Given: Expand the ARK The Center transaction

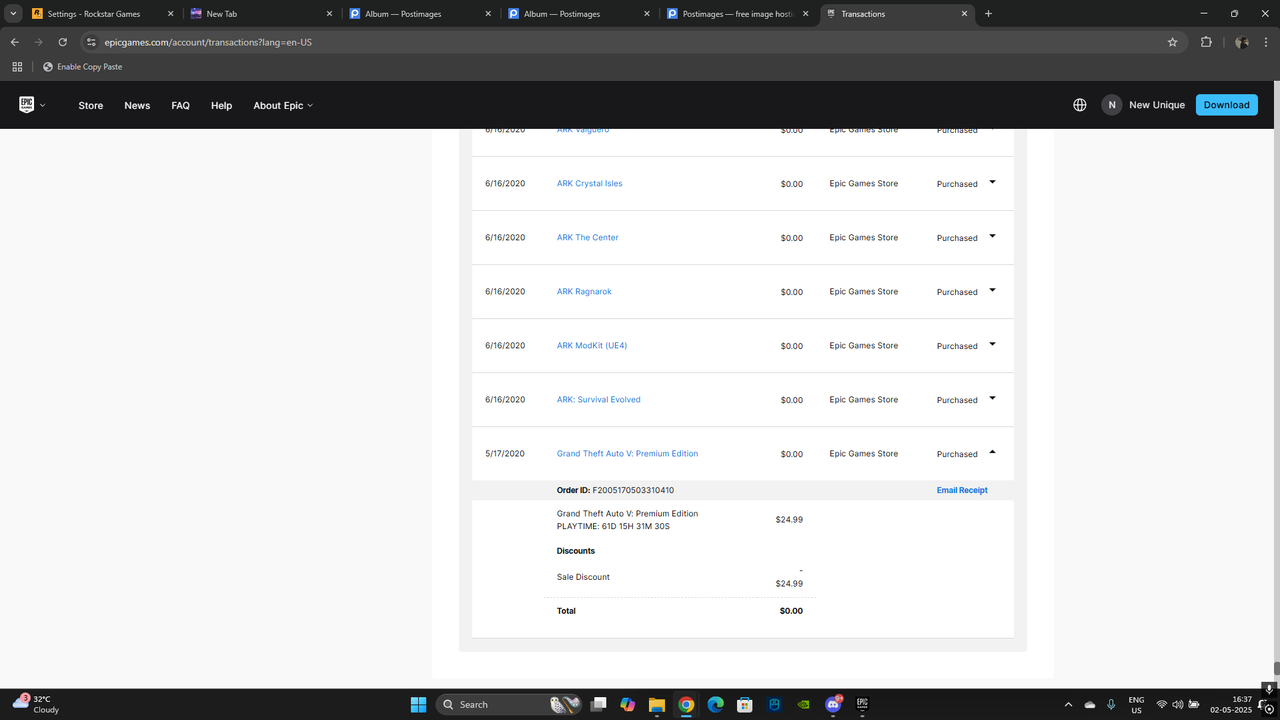Looking at the screenshot, I should pos(992,236).
